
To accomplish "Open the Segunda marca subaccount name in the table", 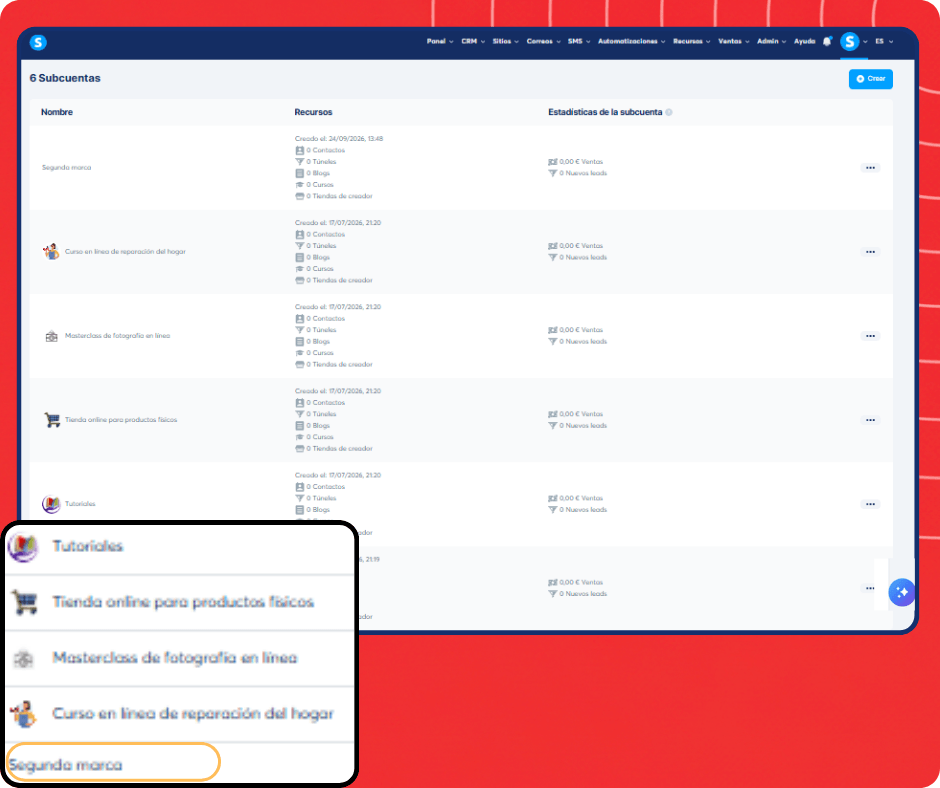I will tap(67, 167).
